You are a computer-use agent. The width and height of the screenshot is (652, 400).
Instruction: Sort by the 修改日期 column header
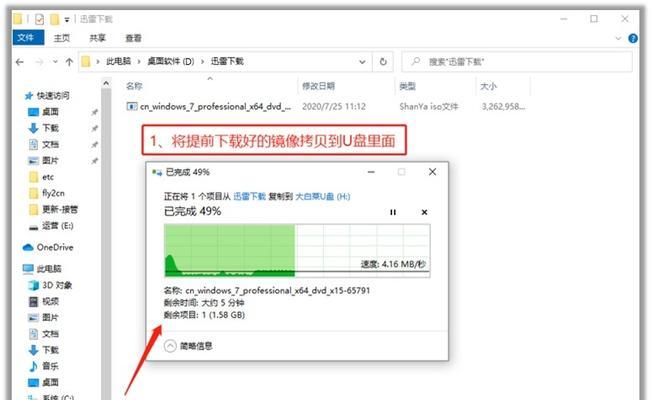coord(318,86)
